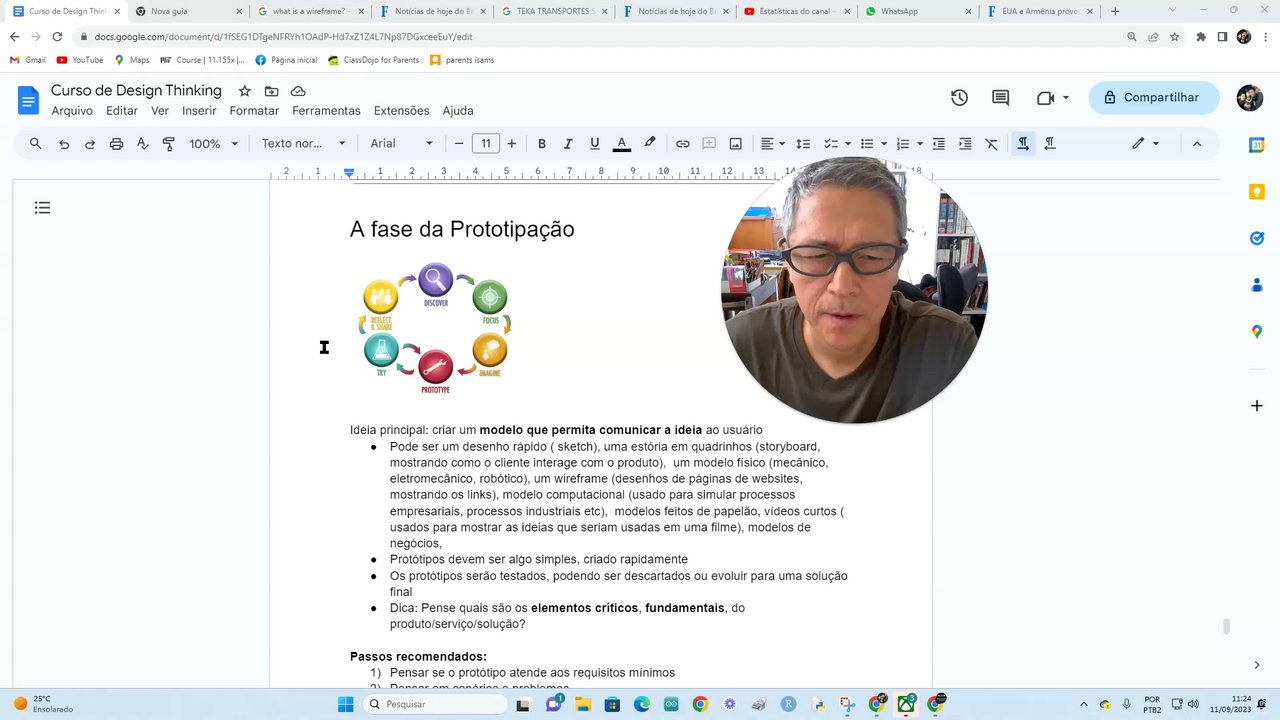
Task: Go to Docs home icon
Action: (x=28, y=100)
